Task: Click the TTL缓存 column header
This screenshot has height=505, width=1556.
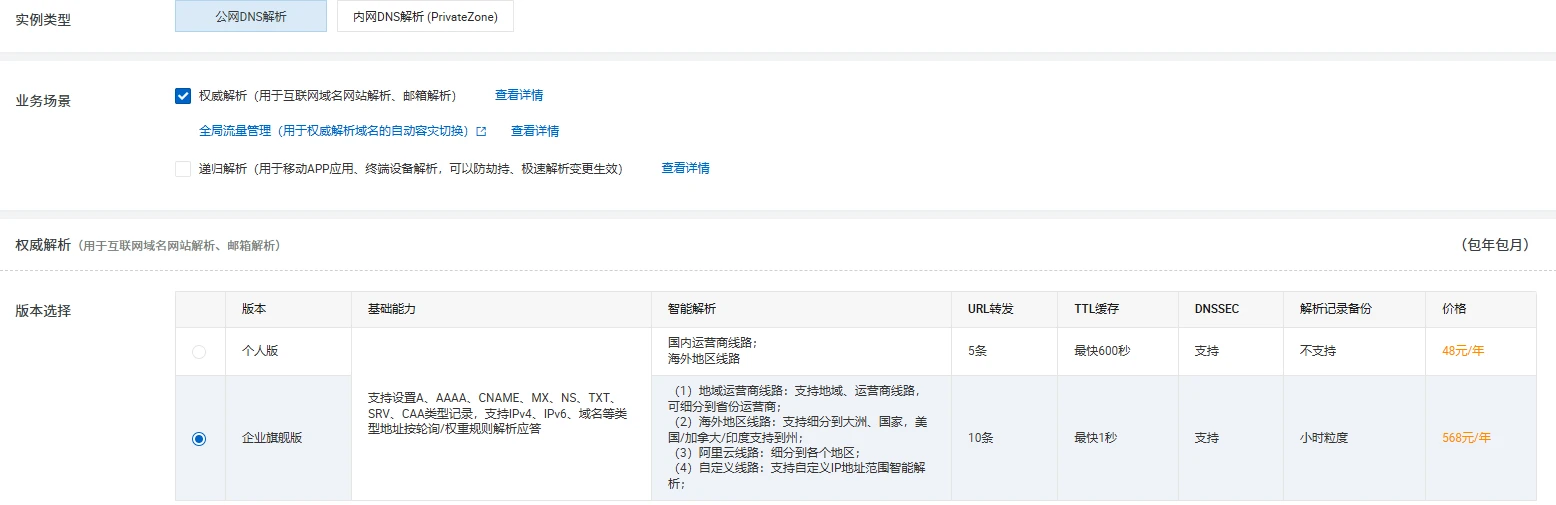Action: (x=1096, y=310)
